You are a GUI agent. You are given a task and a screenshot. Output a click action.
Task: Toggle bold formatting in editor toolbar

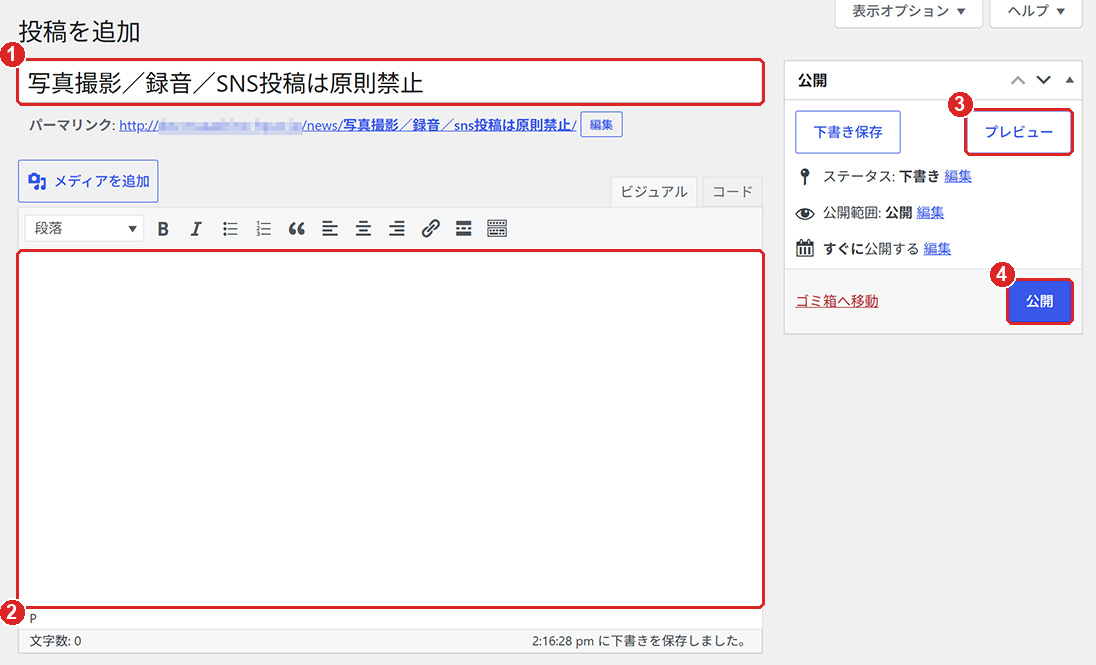[x=163, y=229]
